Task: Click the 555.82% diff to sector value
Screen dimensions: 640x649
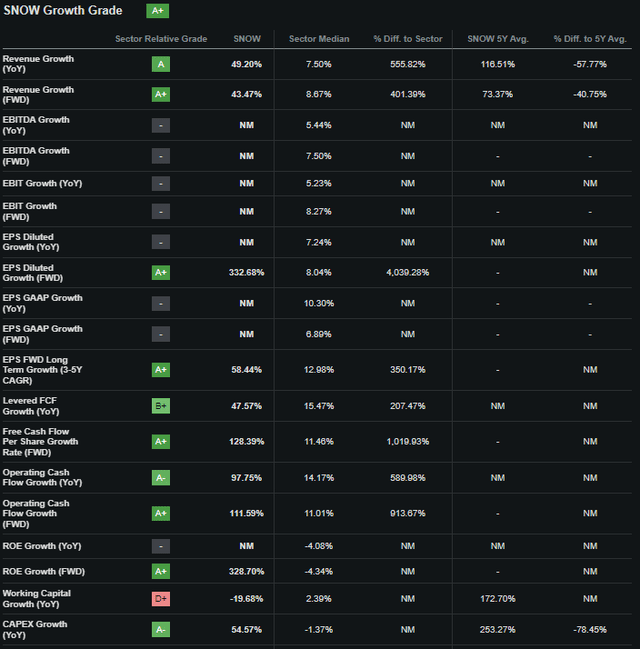Action: [408, 64]
